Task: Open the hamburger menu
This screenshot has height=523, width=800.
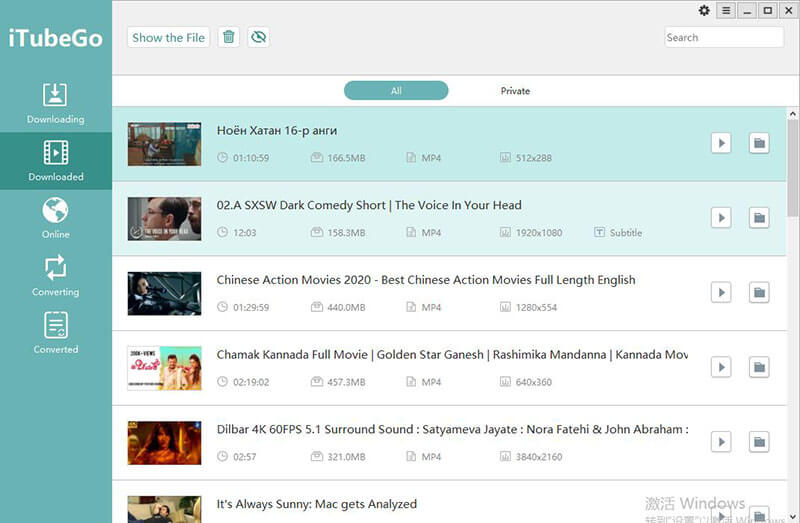Action: click(x=726, y=11)
